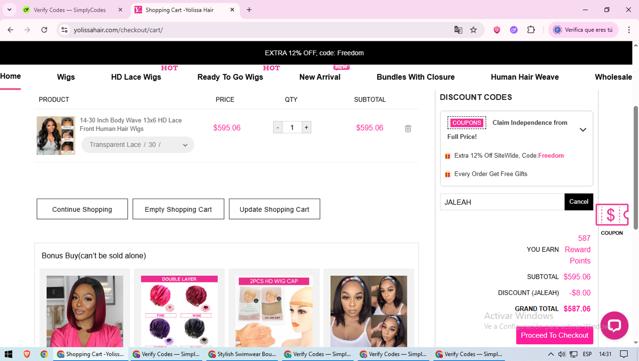The width and height of the screenshot is (639, 361).
Task: Click the volume icon in the system tray
Action: tap(562, 354)
